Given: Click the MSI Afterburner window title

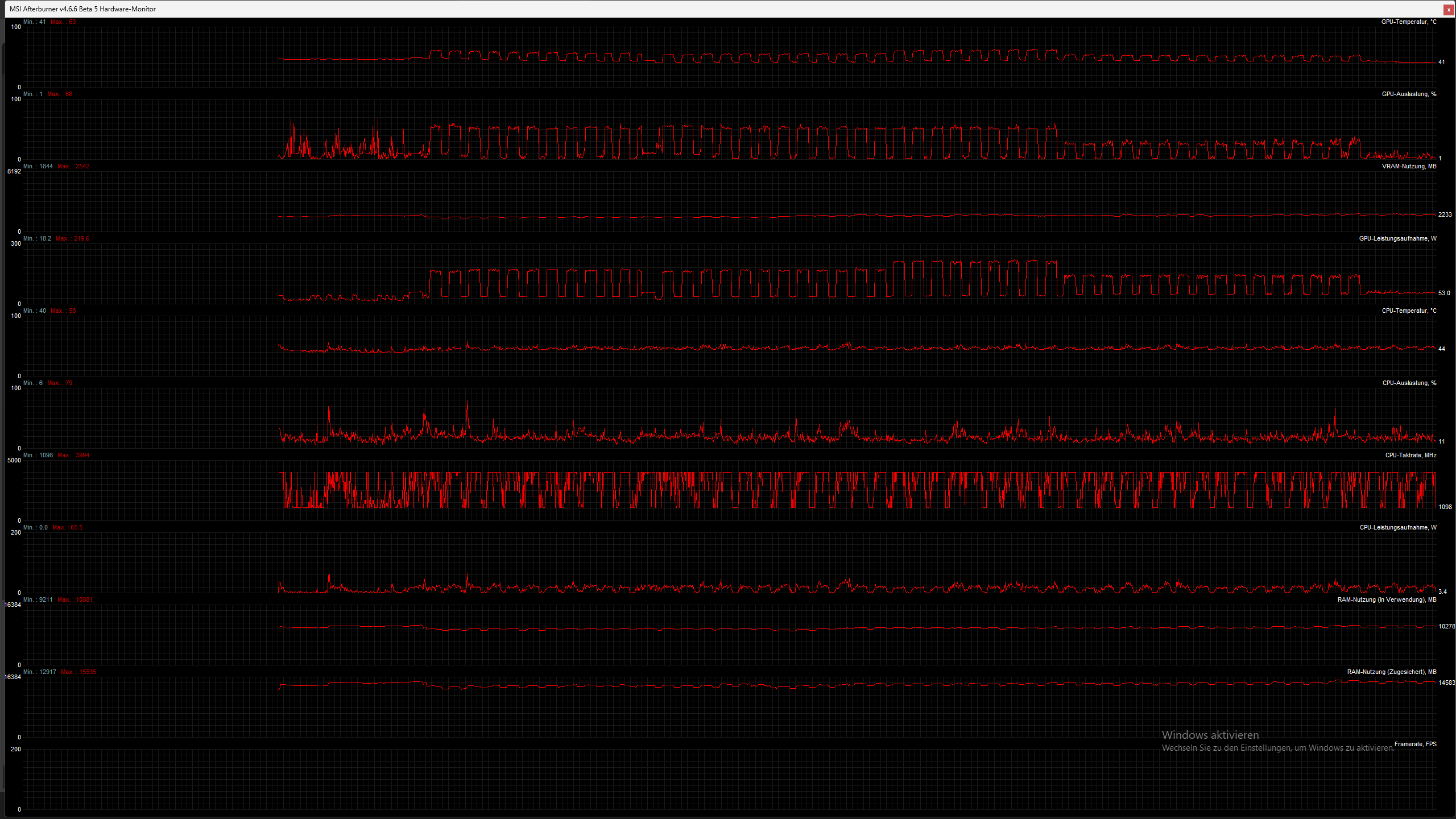Looking at the screenshot, I should pyautogui.click(x=82, y=9).
